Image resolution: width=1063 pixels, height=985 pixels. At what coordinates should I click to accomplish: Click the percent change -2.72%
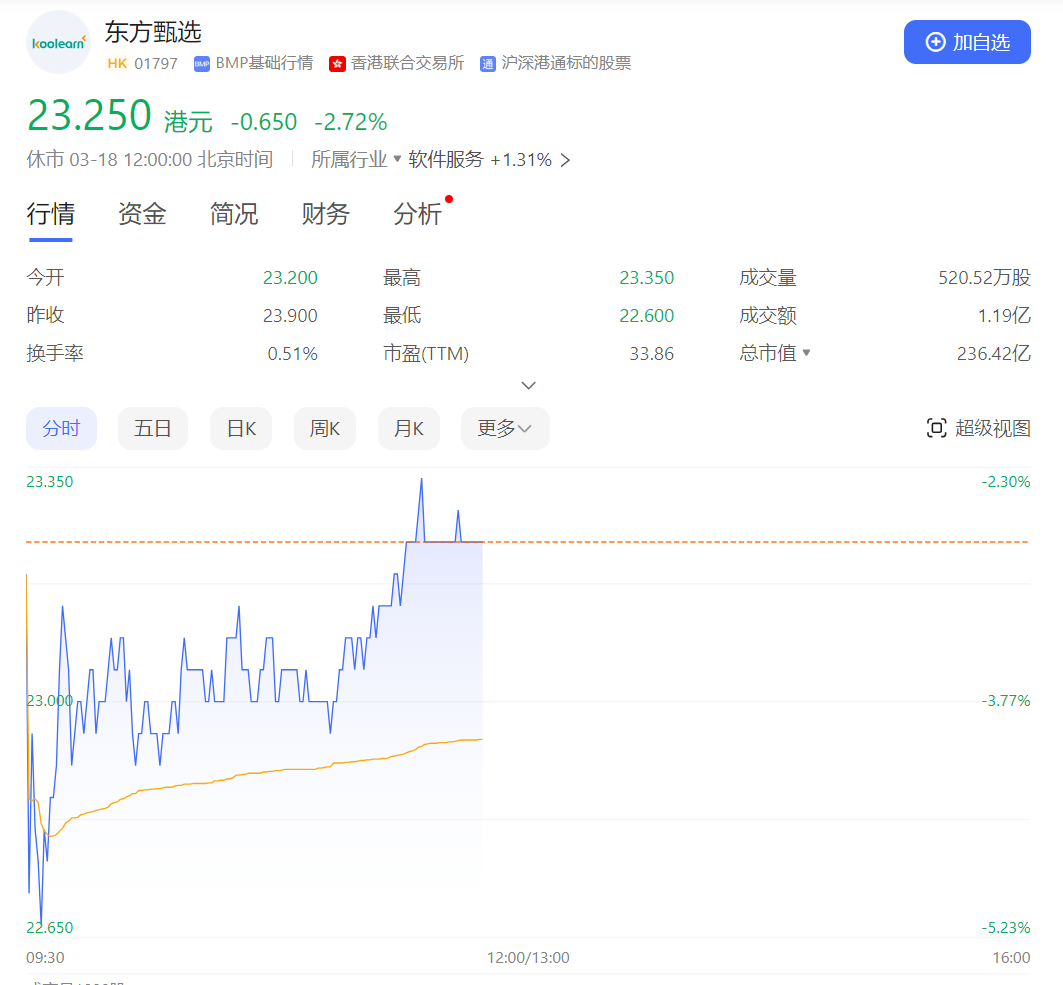350,122
